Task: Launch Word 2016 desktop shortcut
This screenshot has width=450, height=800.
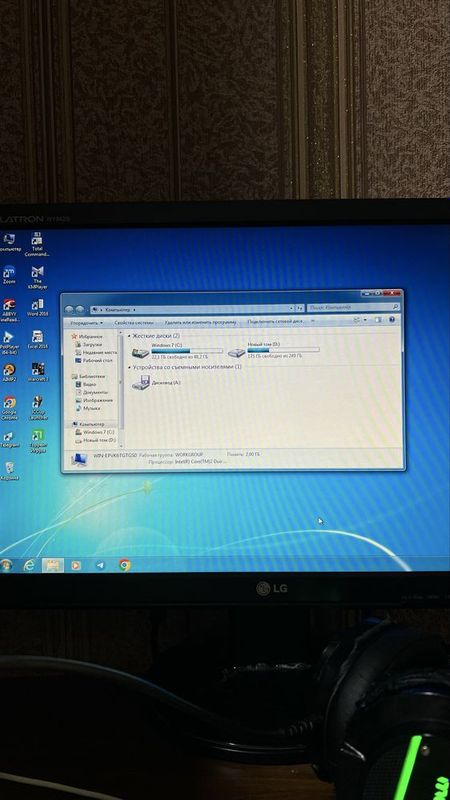Action: point(37,308)
